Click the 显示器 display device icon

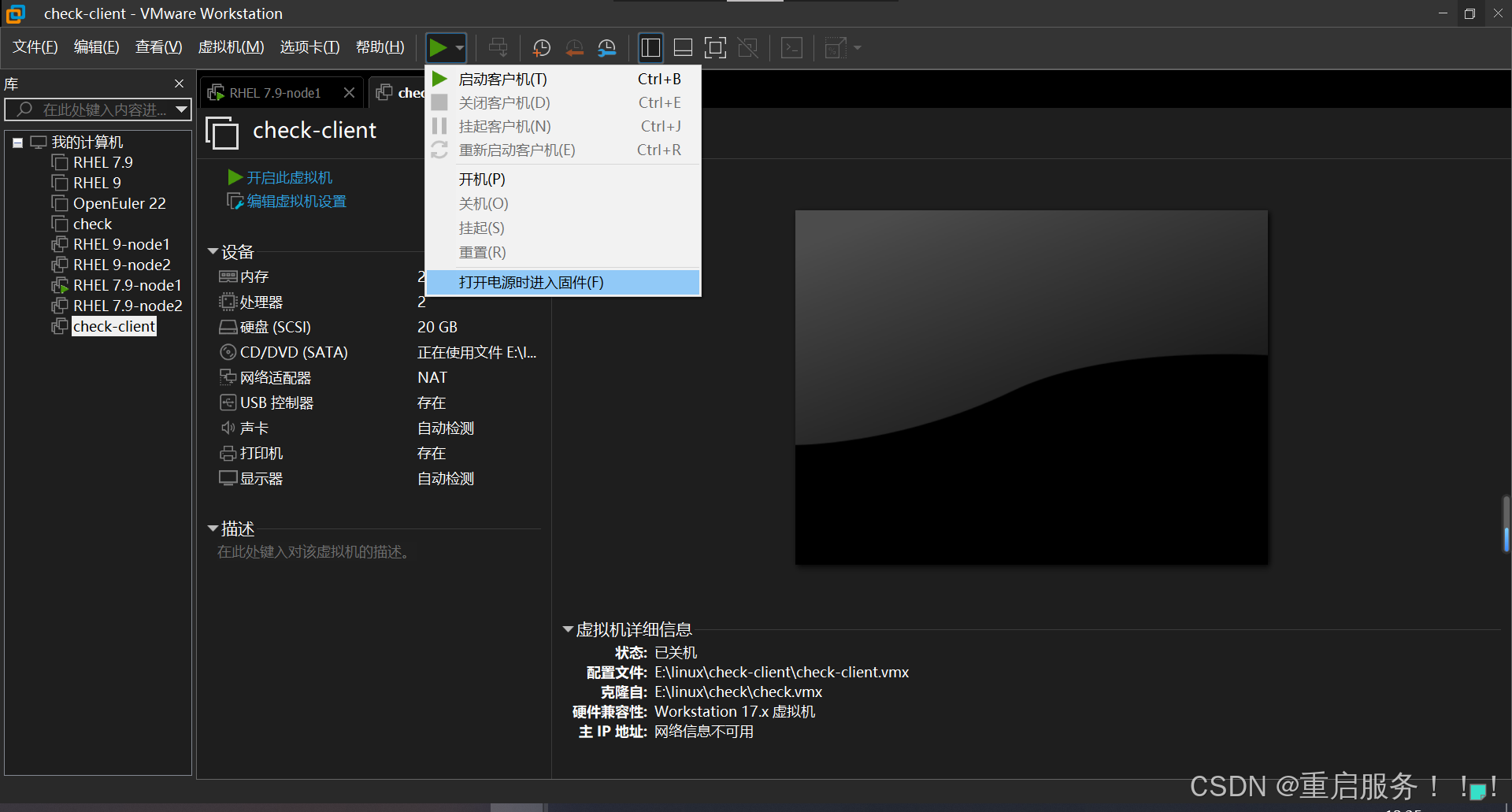228,478
